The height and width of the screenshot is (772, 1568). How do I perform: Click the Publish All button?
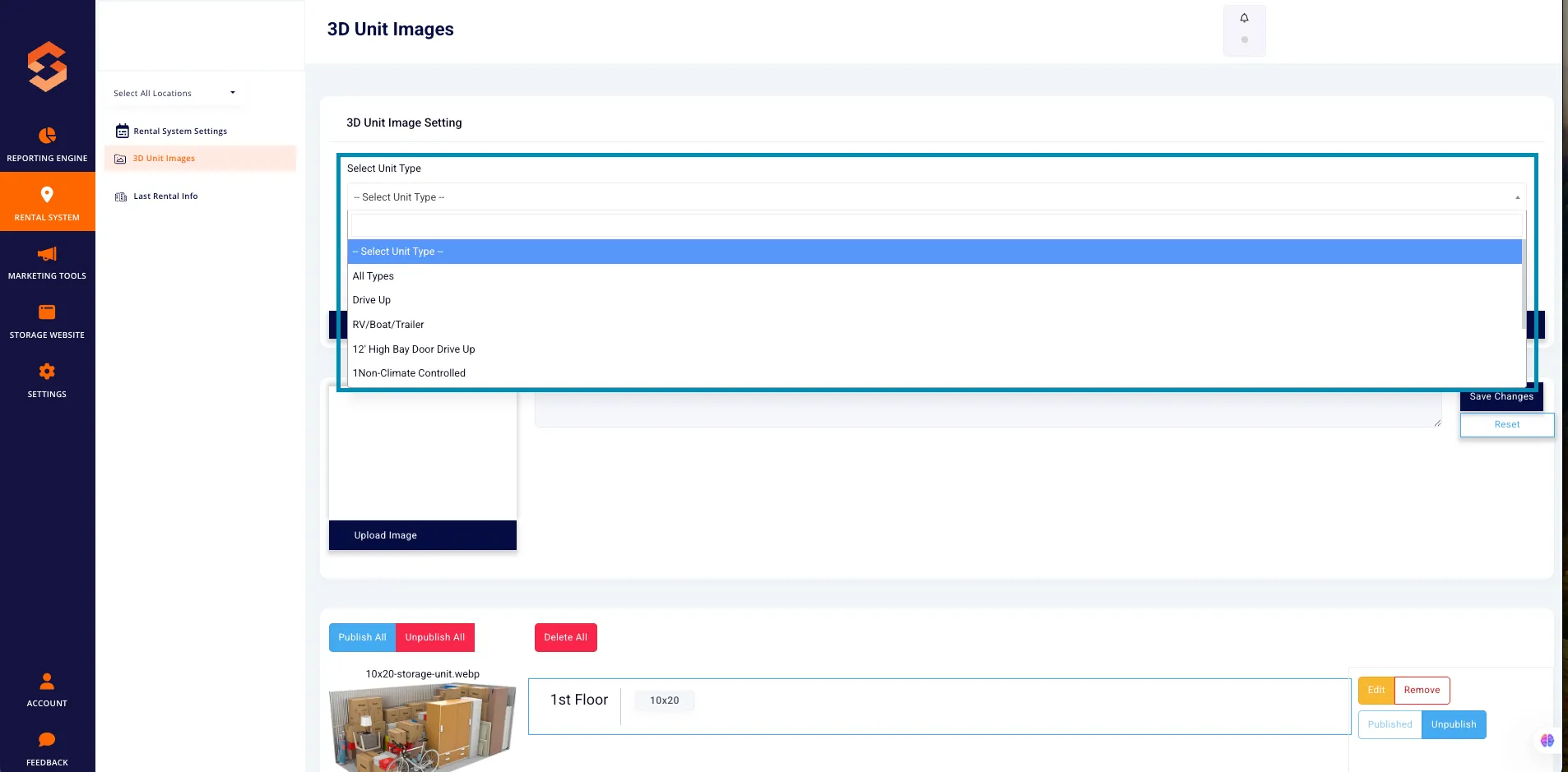coord(362,638)
